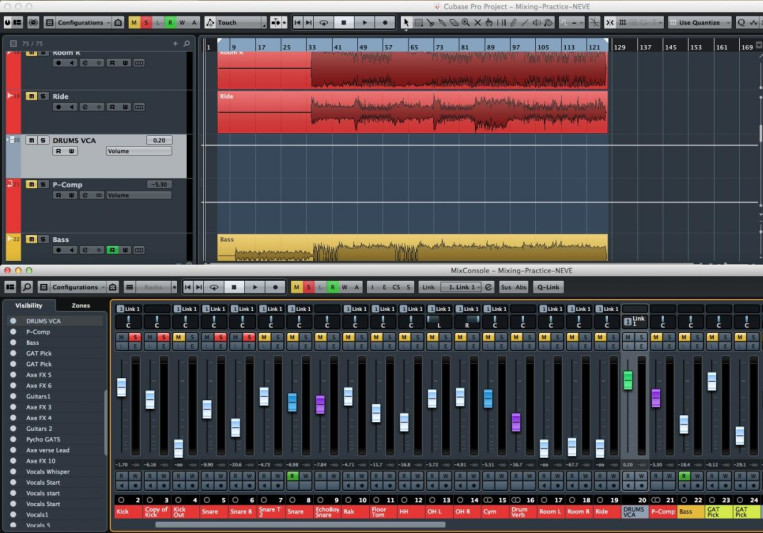Select the Comp hand tool
Viewport: 763px width, 533px height.
click(x=489, y=22)
